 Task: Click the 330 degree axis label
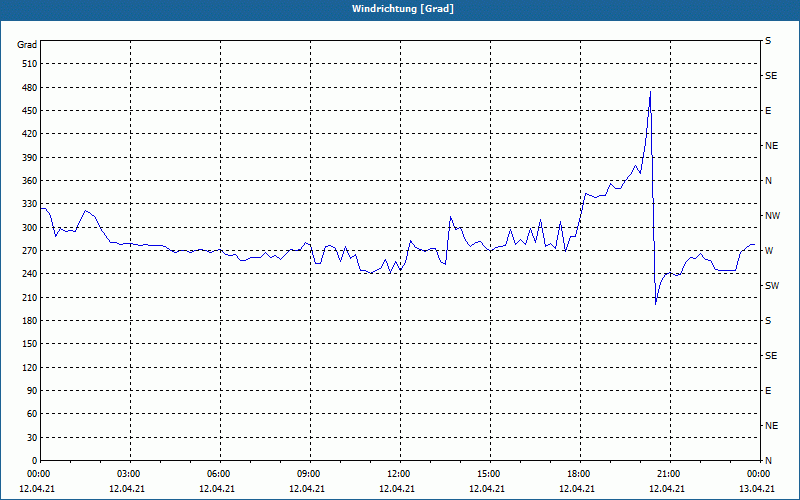tap(30, 204)
